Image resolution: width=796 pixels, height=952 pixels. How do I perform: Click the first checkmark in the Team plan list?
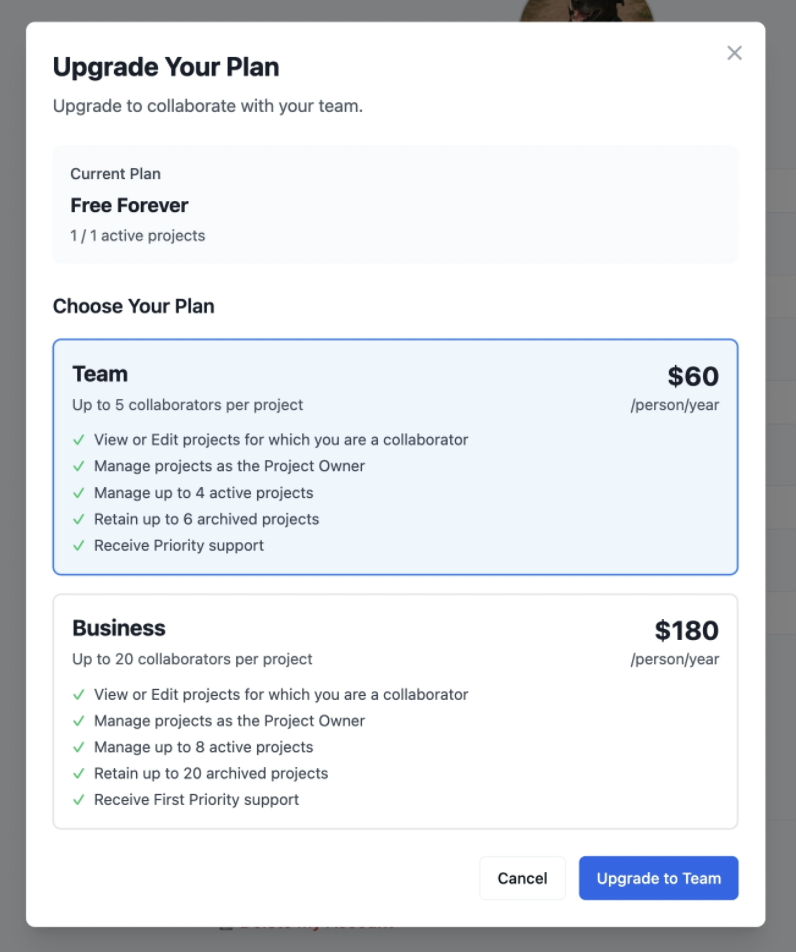coord(79,440)
